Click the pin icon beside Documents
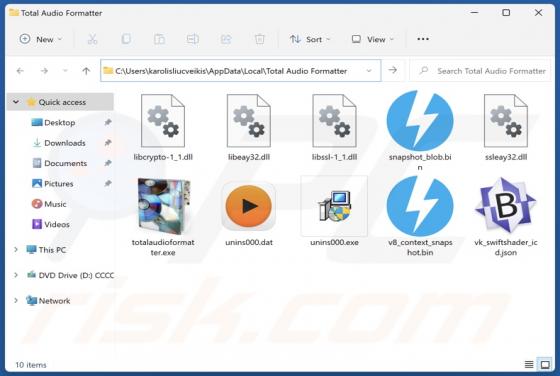The image size is (560, 376). (x=107, y=163)
